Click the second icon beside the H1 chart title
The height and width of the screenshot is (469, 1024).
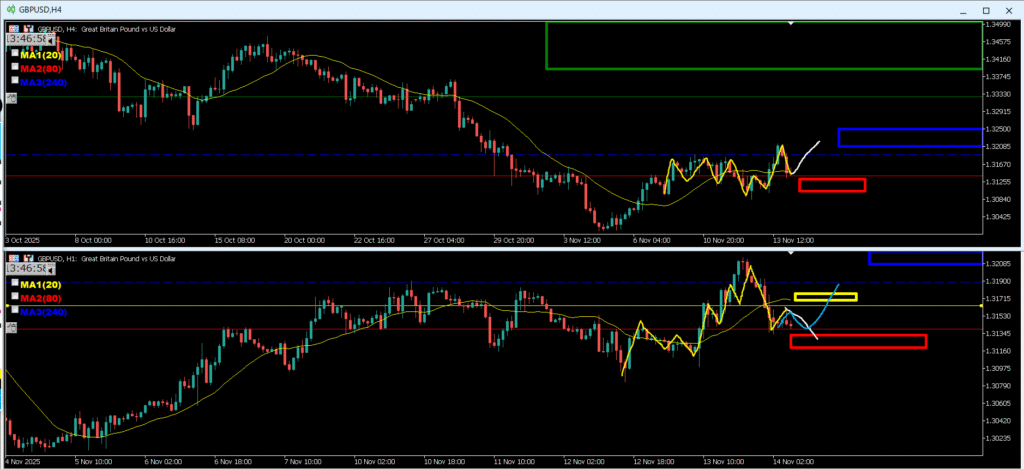[x=26, y=259]
